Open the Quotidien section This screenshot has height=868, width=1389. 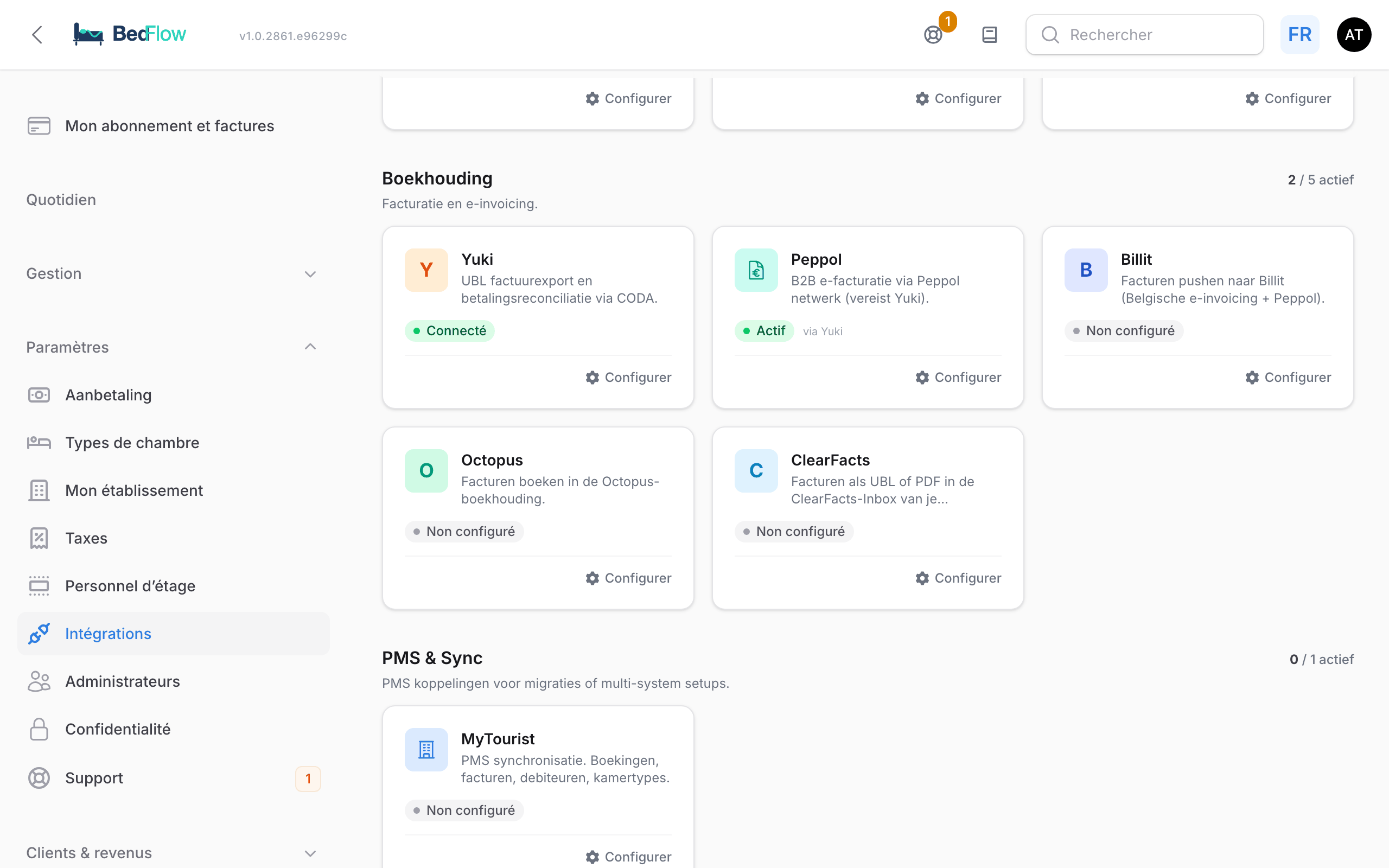point(61,200)
